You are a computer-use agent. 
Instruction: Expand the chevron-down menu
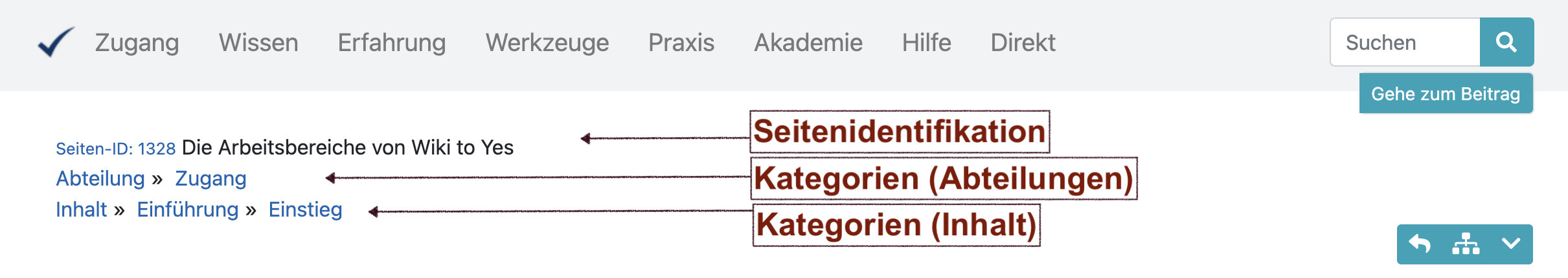(1510, 244)
